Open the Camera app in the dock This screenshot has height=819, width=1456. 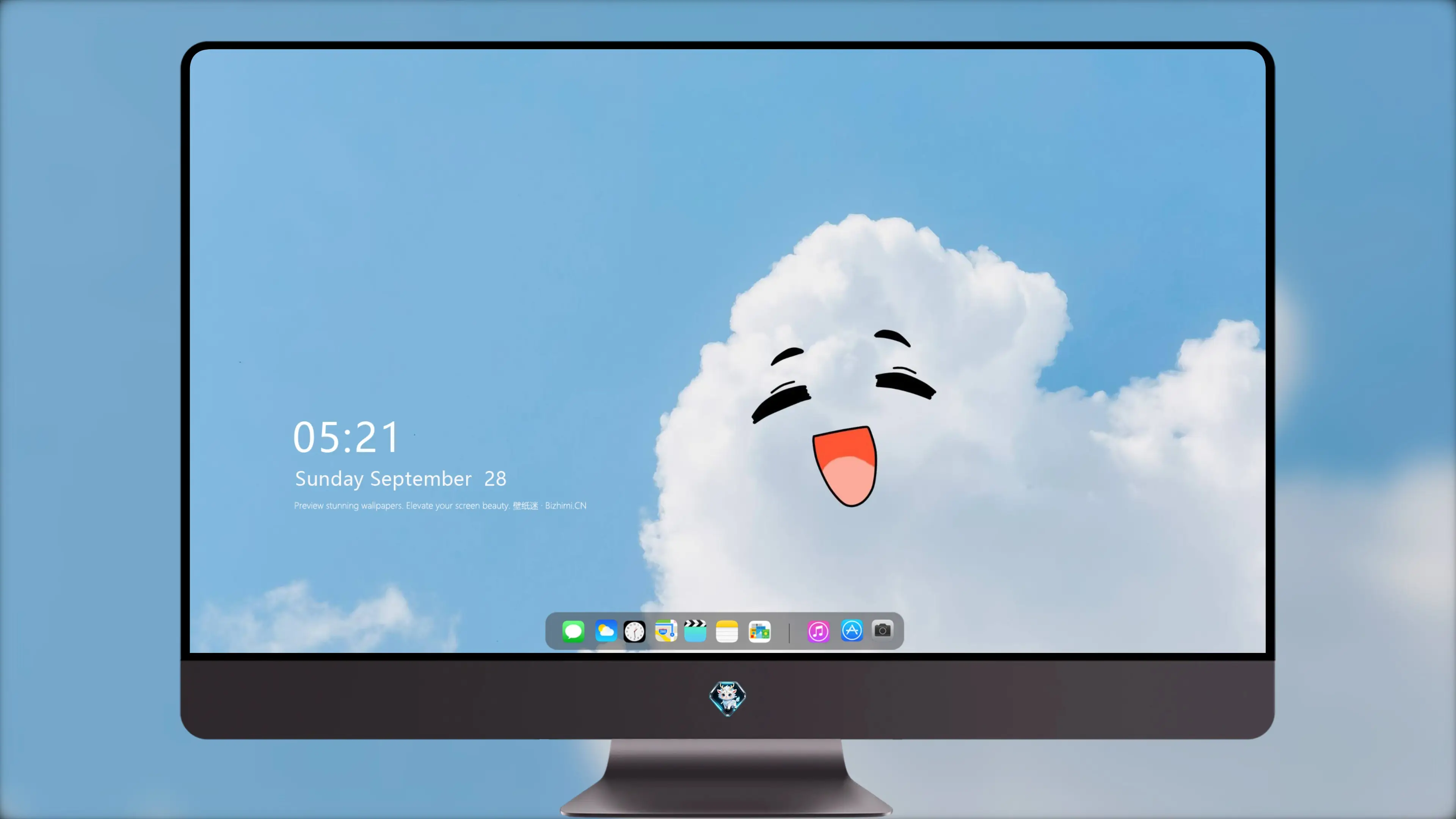(882, 630)
